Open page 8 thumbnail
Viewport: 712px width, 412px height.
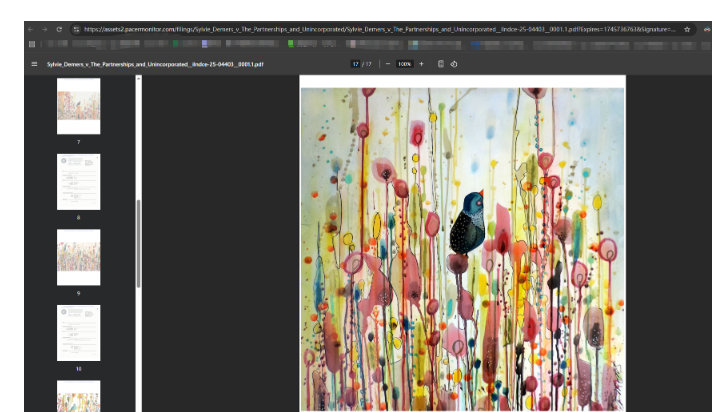point(79,182)
